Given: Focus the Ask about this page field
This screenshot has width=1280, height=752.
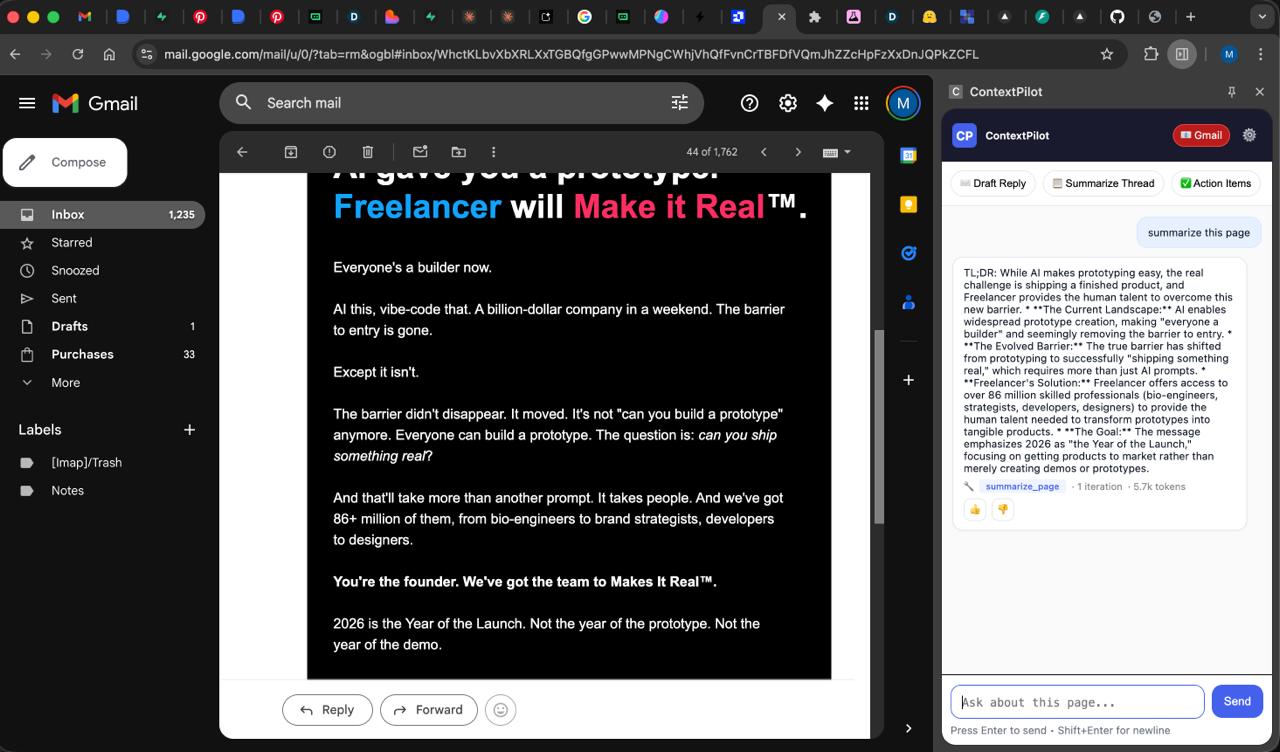Looking at the screenshot, I should coord(1077,702).
